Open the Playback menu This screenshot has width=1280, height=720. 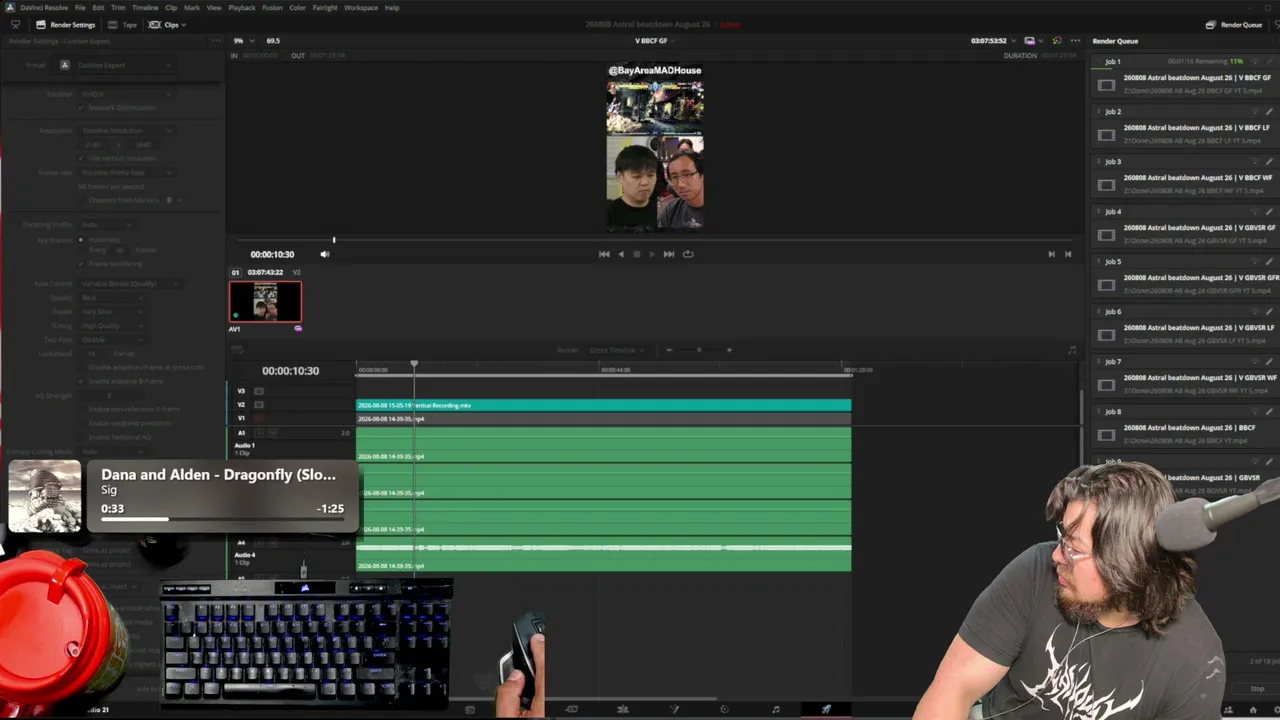[242, 7]
